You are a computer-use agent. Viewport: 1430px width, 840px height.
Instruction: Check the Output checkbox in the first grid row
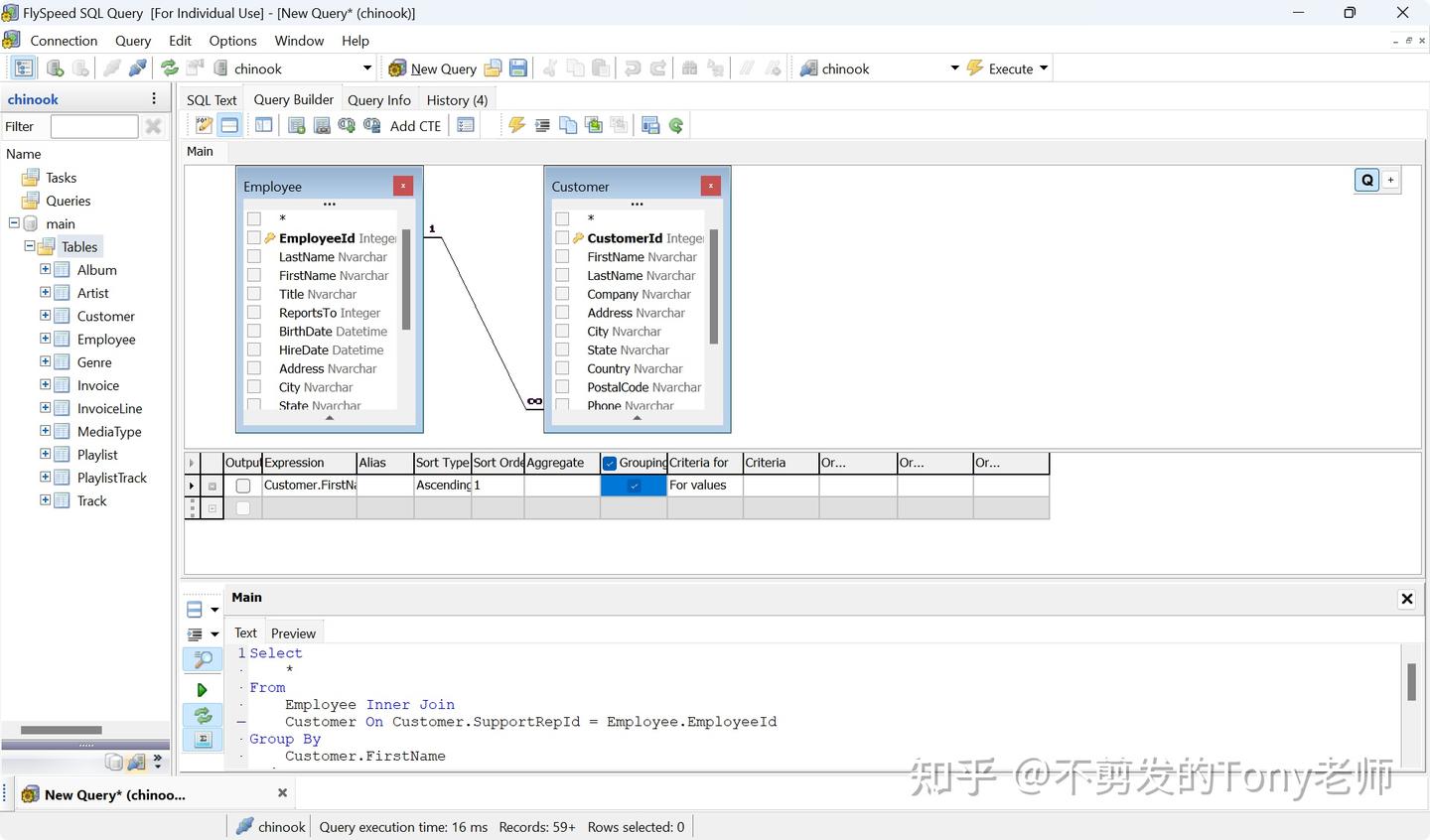[x=242, y=486]
